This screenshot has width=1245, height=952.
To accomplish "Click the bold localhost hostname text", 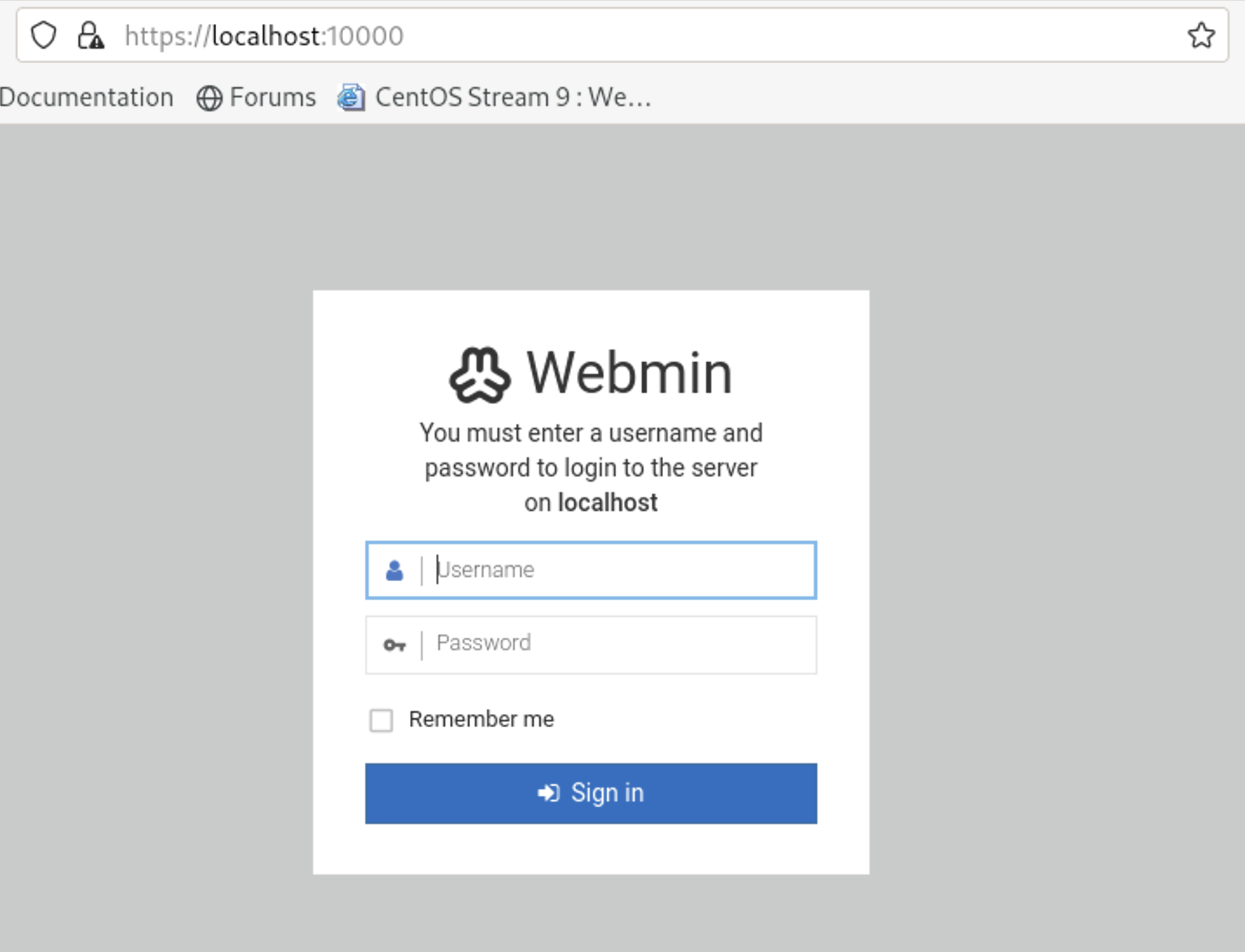I will [x=607, y=502].
